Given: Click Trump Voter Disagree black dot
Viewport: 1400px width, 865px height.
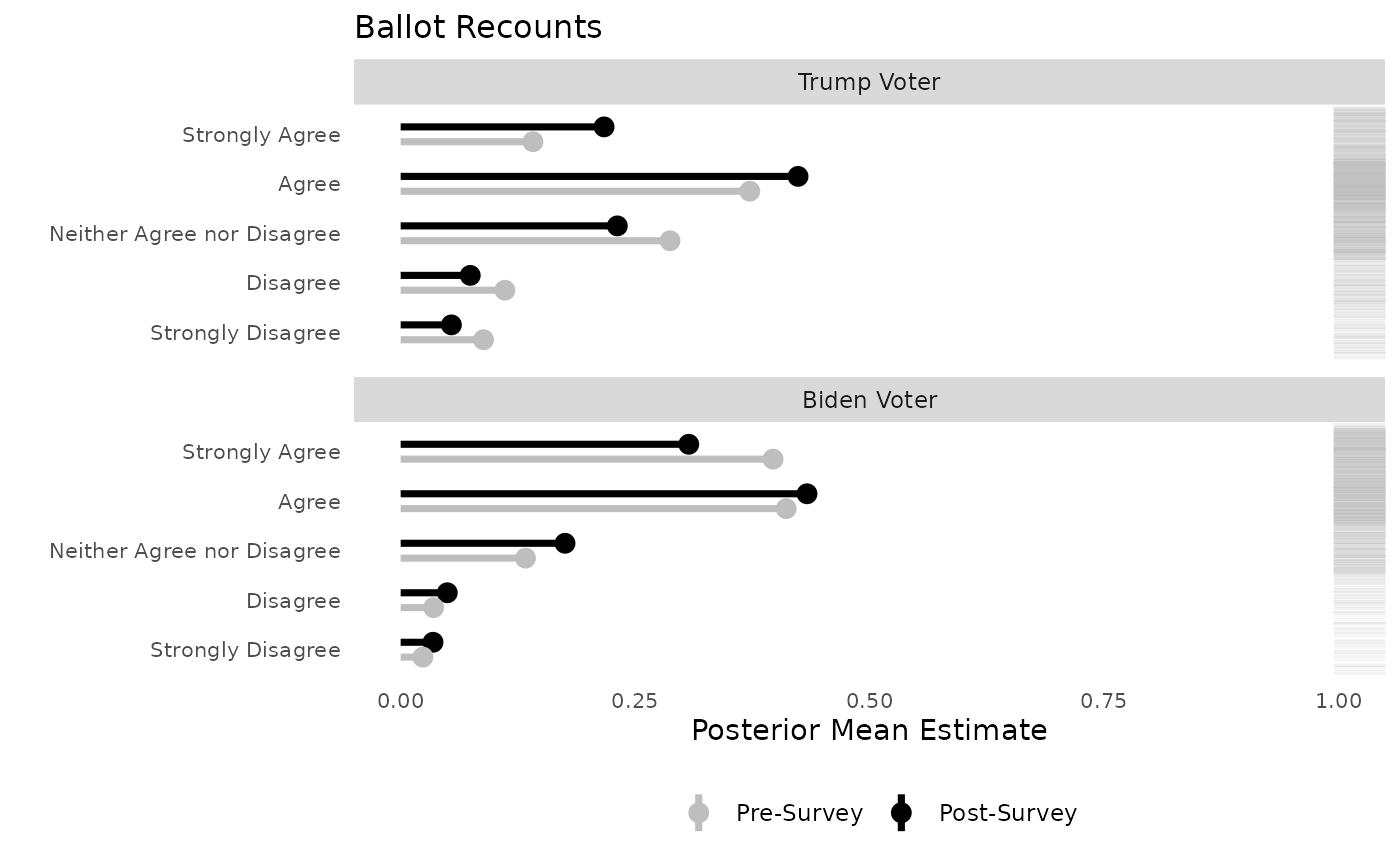Looking at the screenshot, I should tap(470, 275).
